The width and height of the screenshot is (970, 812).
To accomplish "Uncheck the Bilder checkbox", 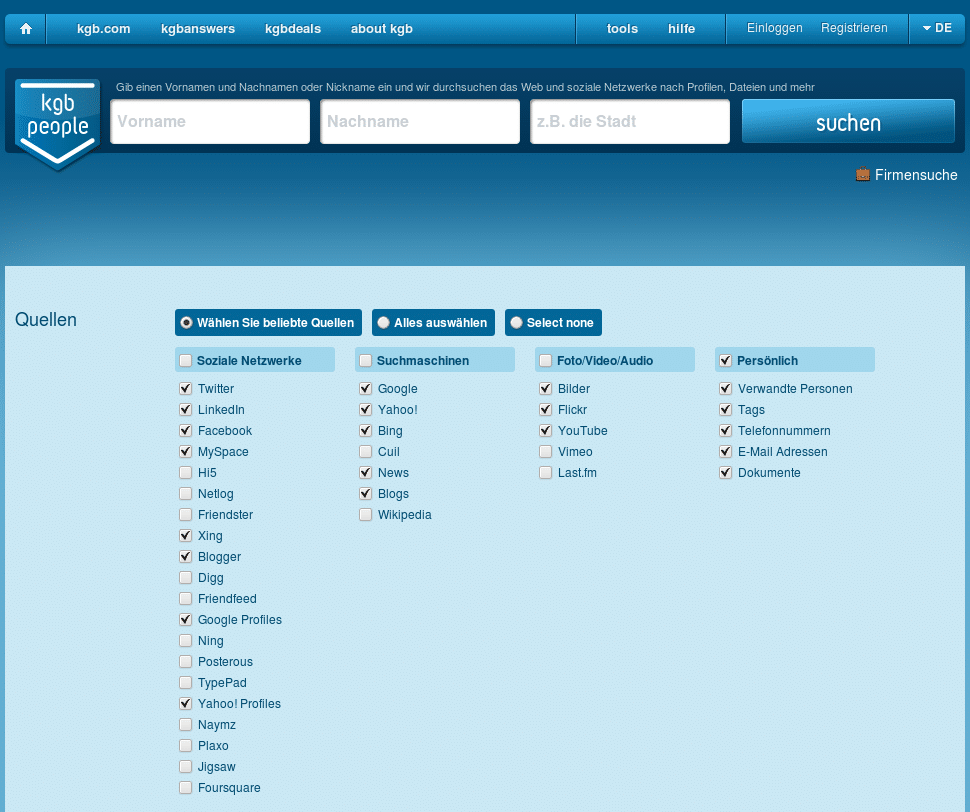I will [x=546, y=388].
